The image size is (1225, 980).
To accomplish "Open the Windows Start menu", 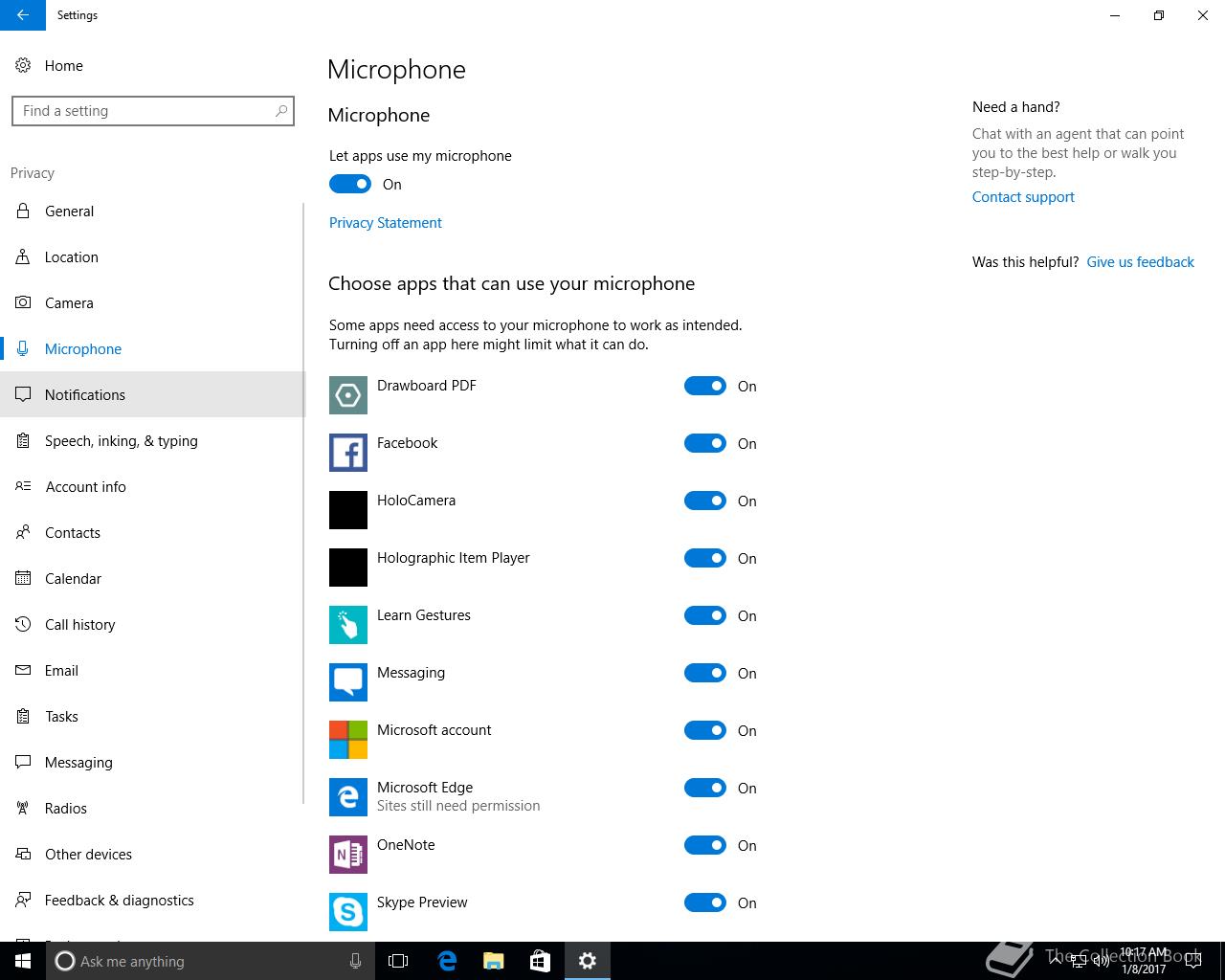I will tap(23, 961).
